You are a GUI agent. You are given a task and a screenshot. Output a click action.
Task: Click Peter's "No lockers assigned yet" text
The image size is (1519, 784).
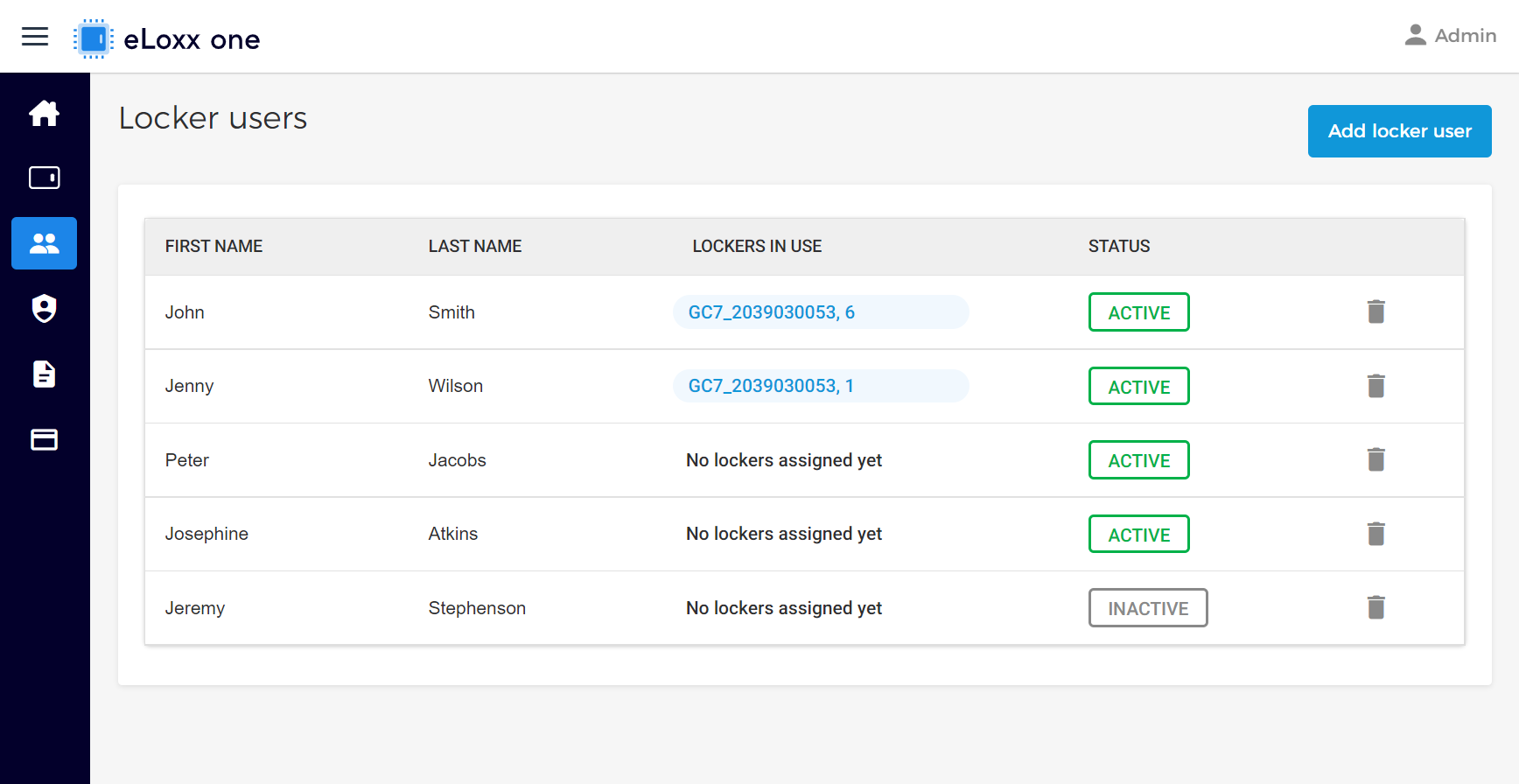tap(784, 460)
